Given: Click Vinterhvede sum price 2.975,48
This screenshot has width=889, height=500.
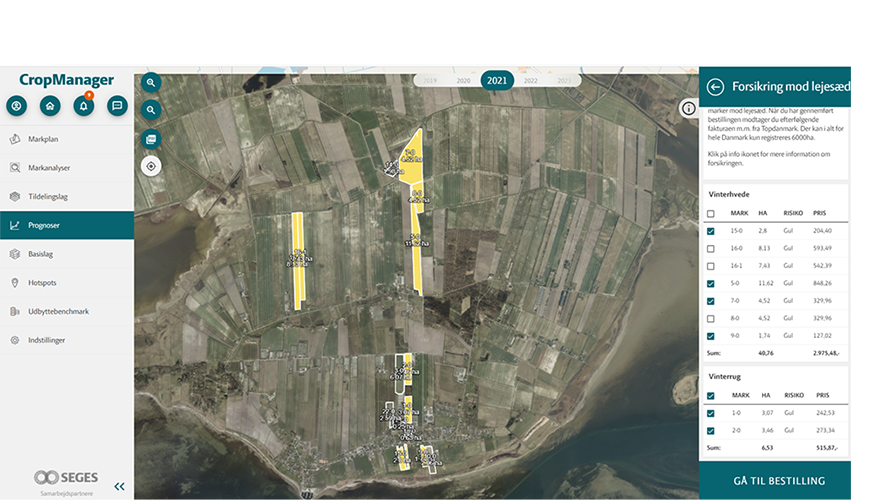Looking at the screenshot, I should [x=827, y=353].
